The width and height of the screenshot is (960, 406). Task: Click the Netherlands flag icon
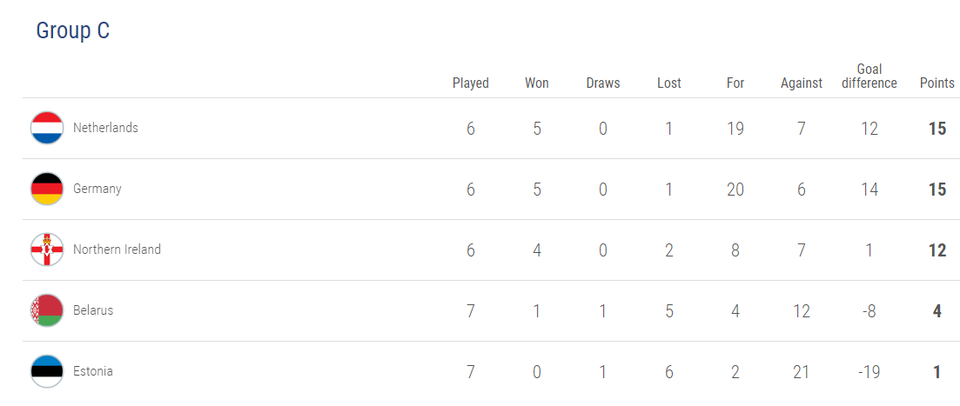47,128
